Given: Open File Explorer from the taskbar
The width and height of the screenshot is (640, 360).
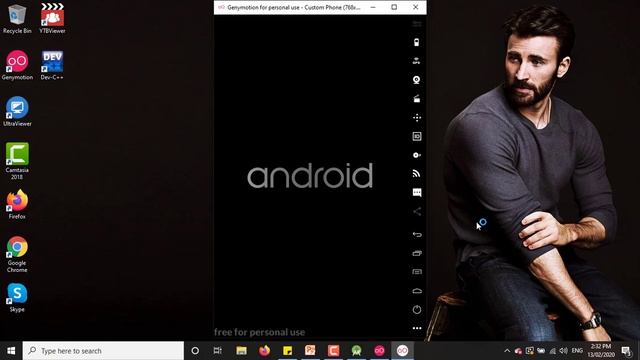Looking at the screenshot, I should click(x=242, y=351).
